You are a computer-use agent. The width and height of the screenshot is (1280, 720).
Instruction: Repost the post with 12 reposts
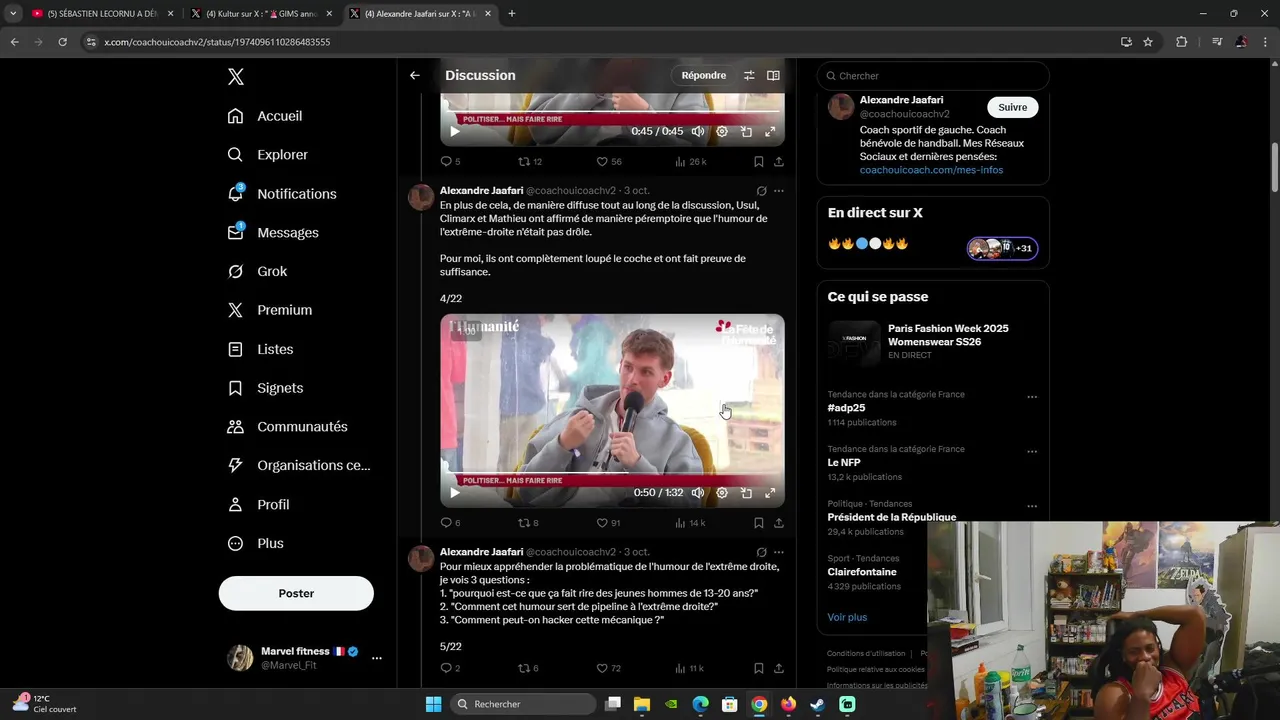click(529, 161)
